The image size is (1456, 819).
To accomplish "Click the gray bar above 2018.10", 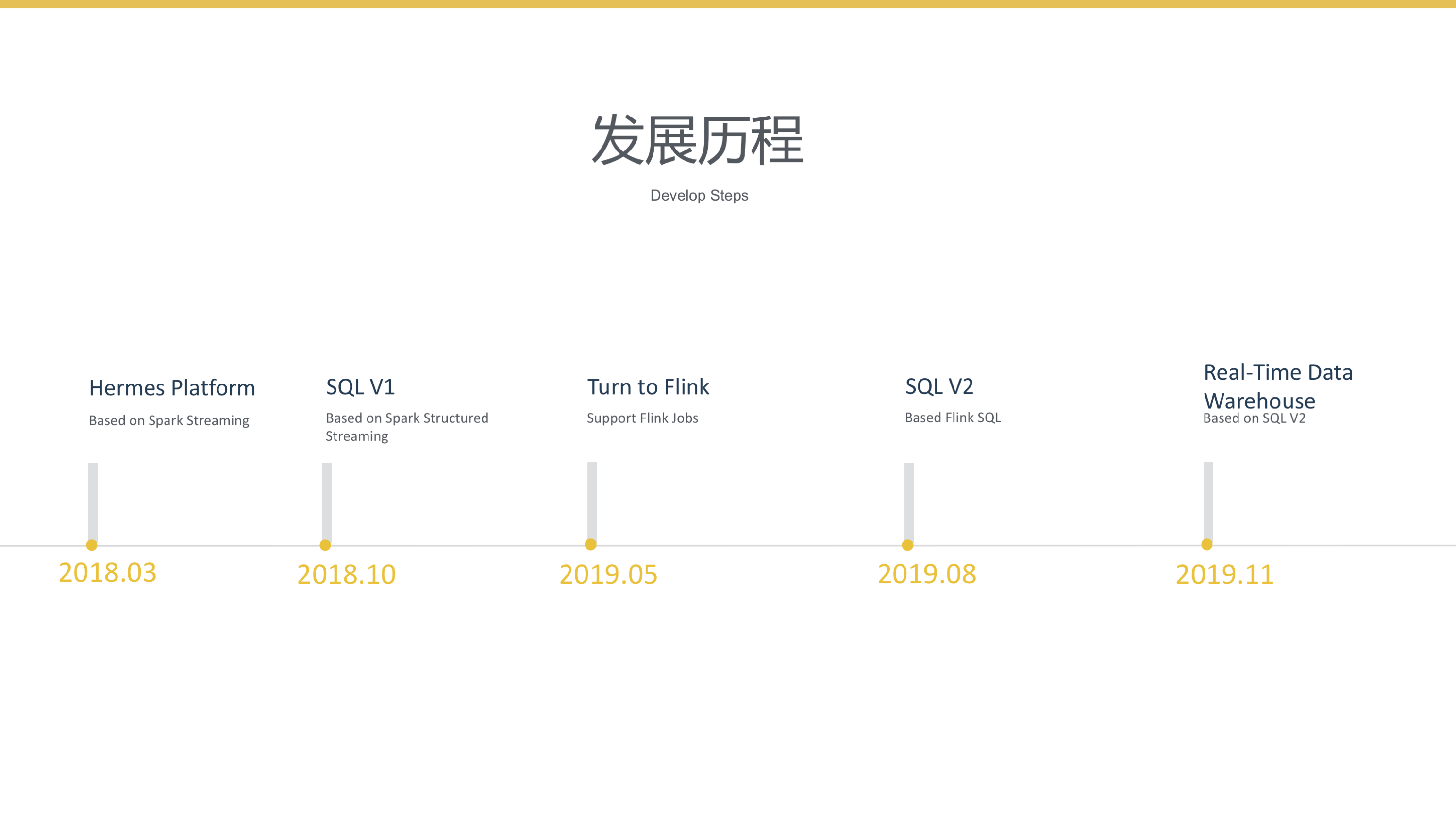I will click(327, 502).
